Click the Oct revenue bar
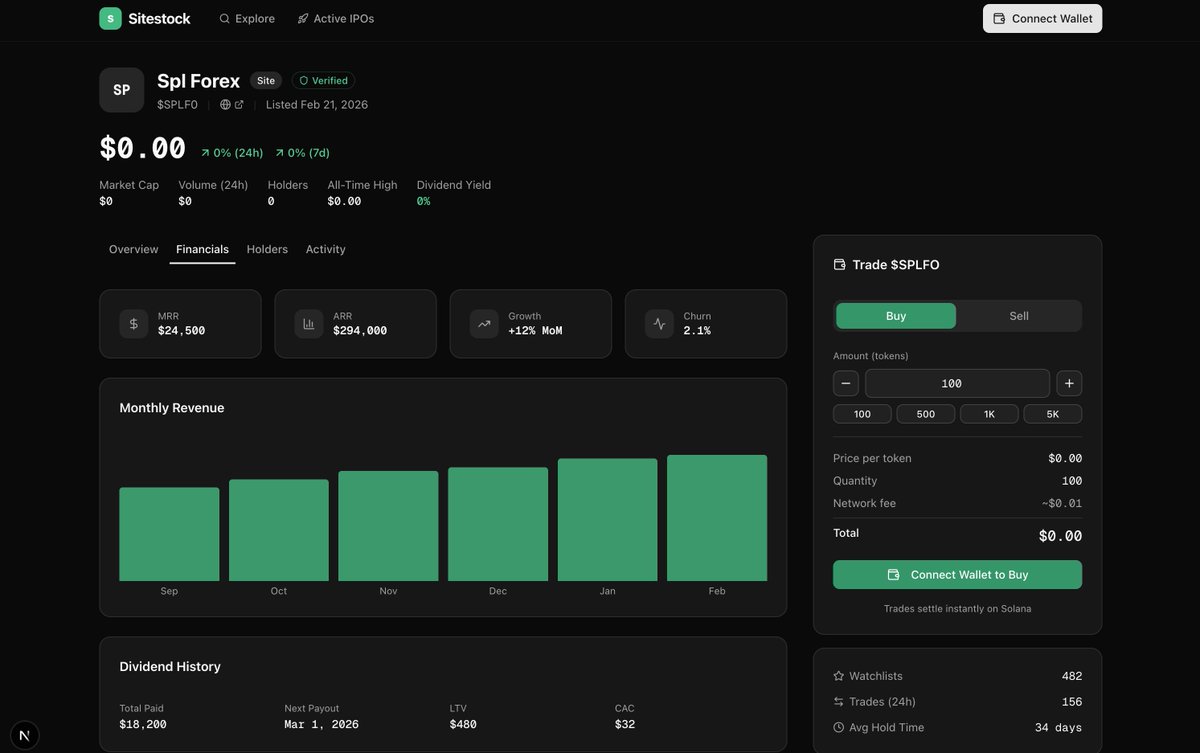Viewport: 1200px width, 753px height. [279, 530]
